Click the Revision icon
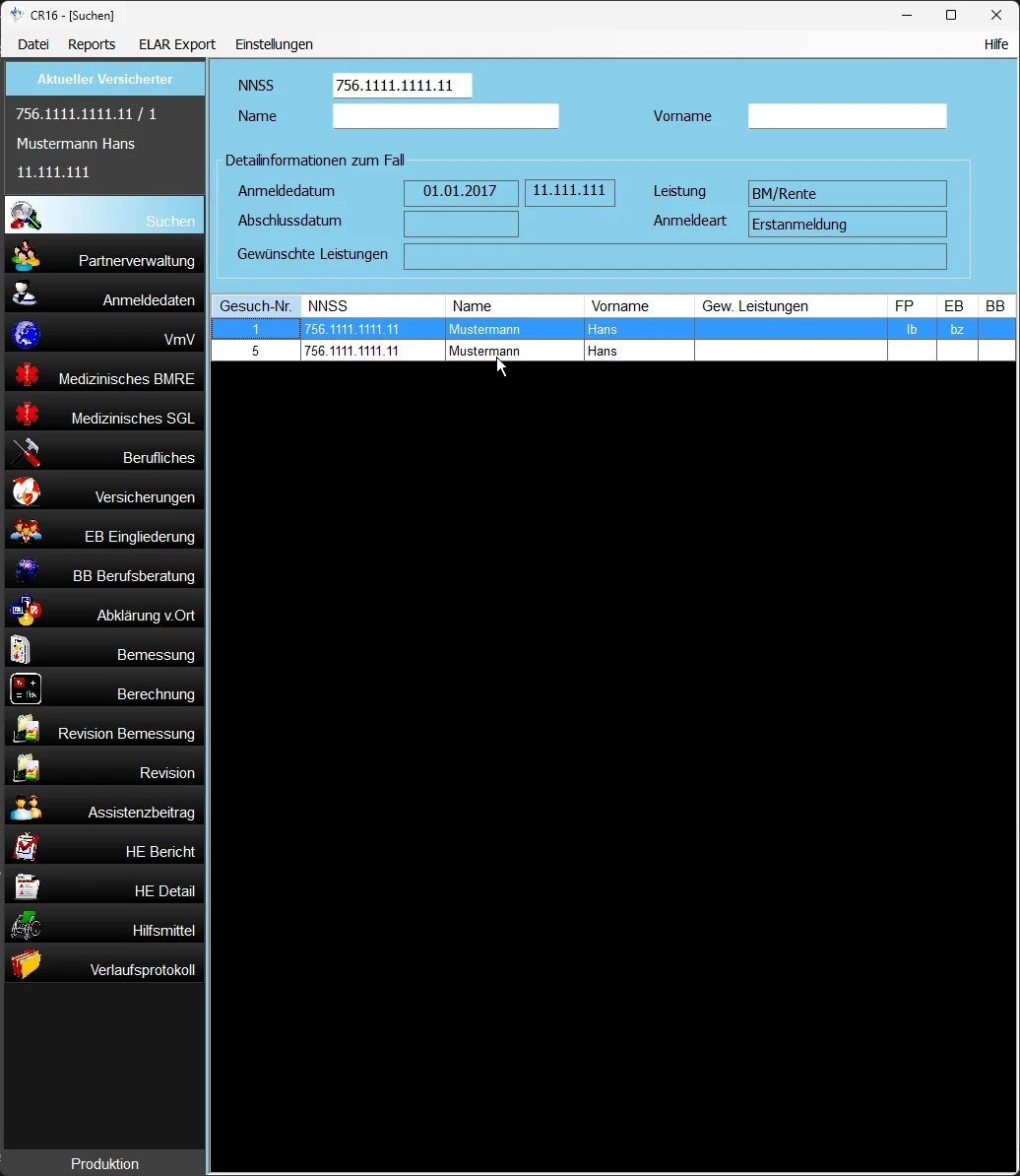Image resolution: width=1020 pixels, height=1176 pixels. click(26, 767)
